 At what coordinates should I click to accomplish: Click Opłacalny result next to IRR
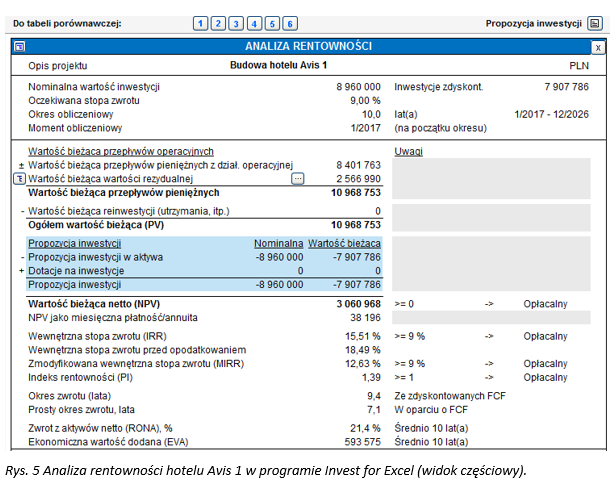[x=545, y=336]
